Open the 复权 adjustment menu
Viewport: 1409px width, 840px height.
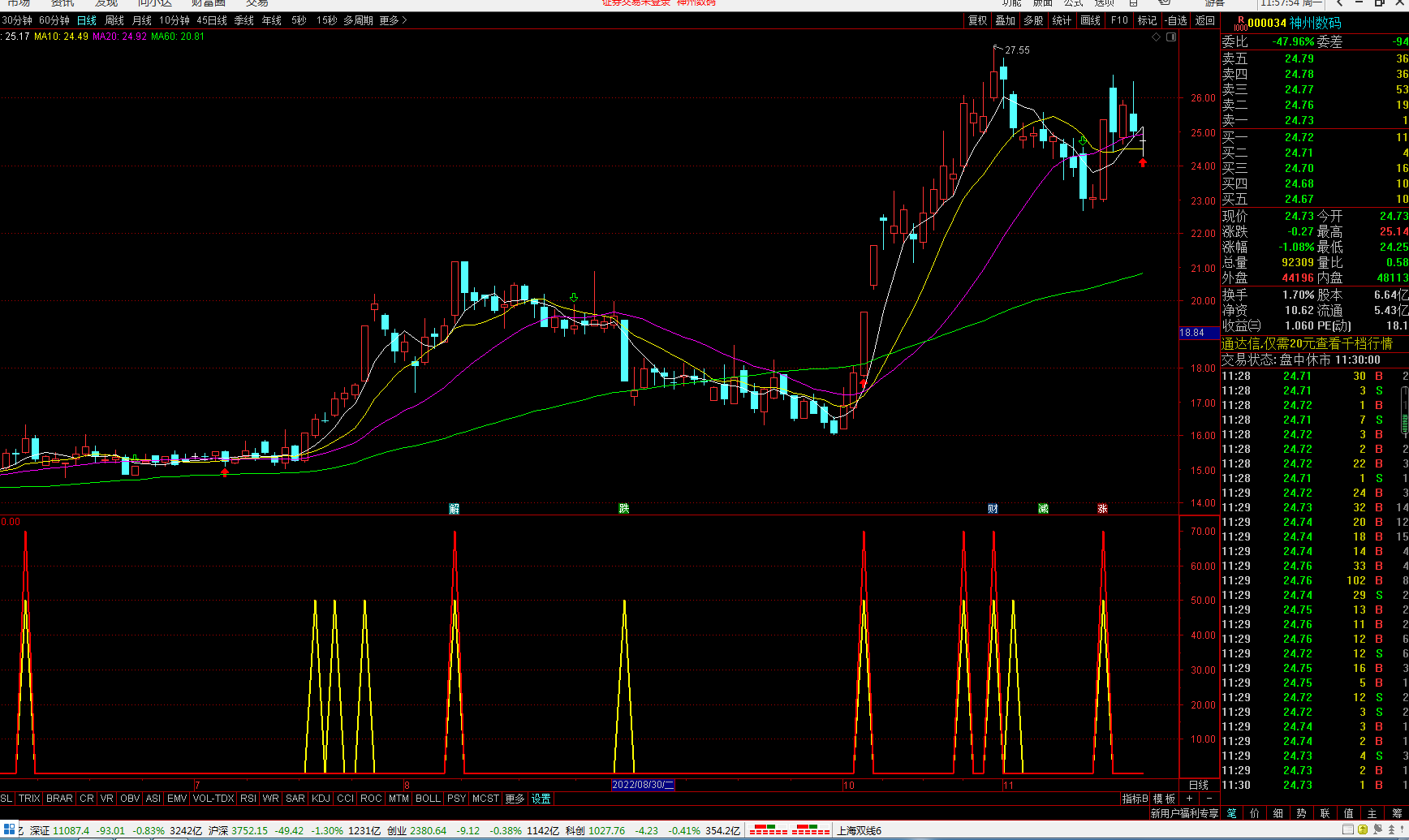(x=978, y=20)
